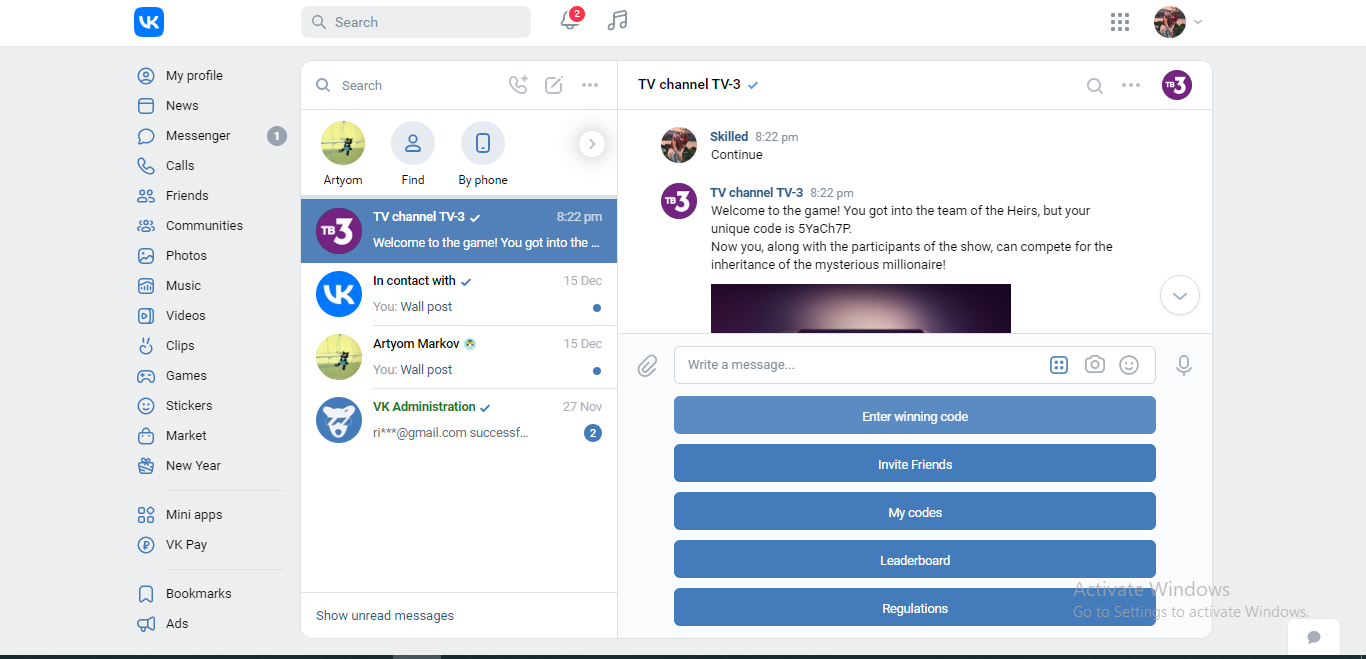1366x659 pixels.
Task: Search within the TV-3 conversation
Action: point(1095,86)
